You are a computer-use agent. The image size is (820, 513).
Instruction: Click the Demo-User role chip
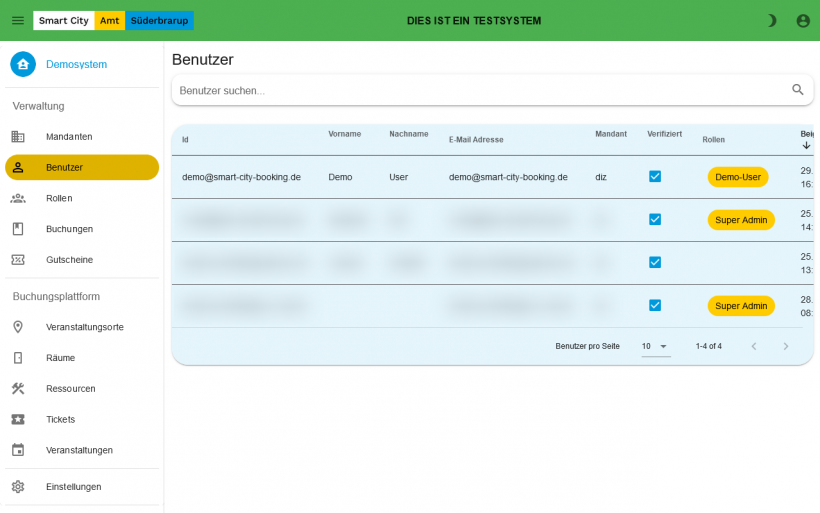[x=738, y=177]
